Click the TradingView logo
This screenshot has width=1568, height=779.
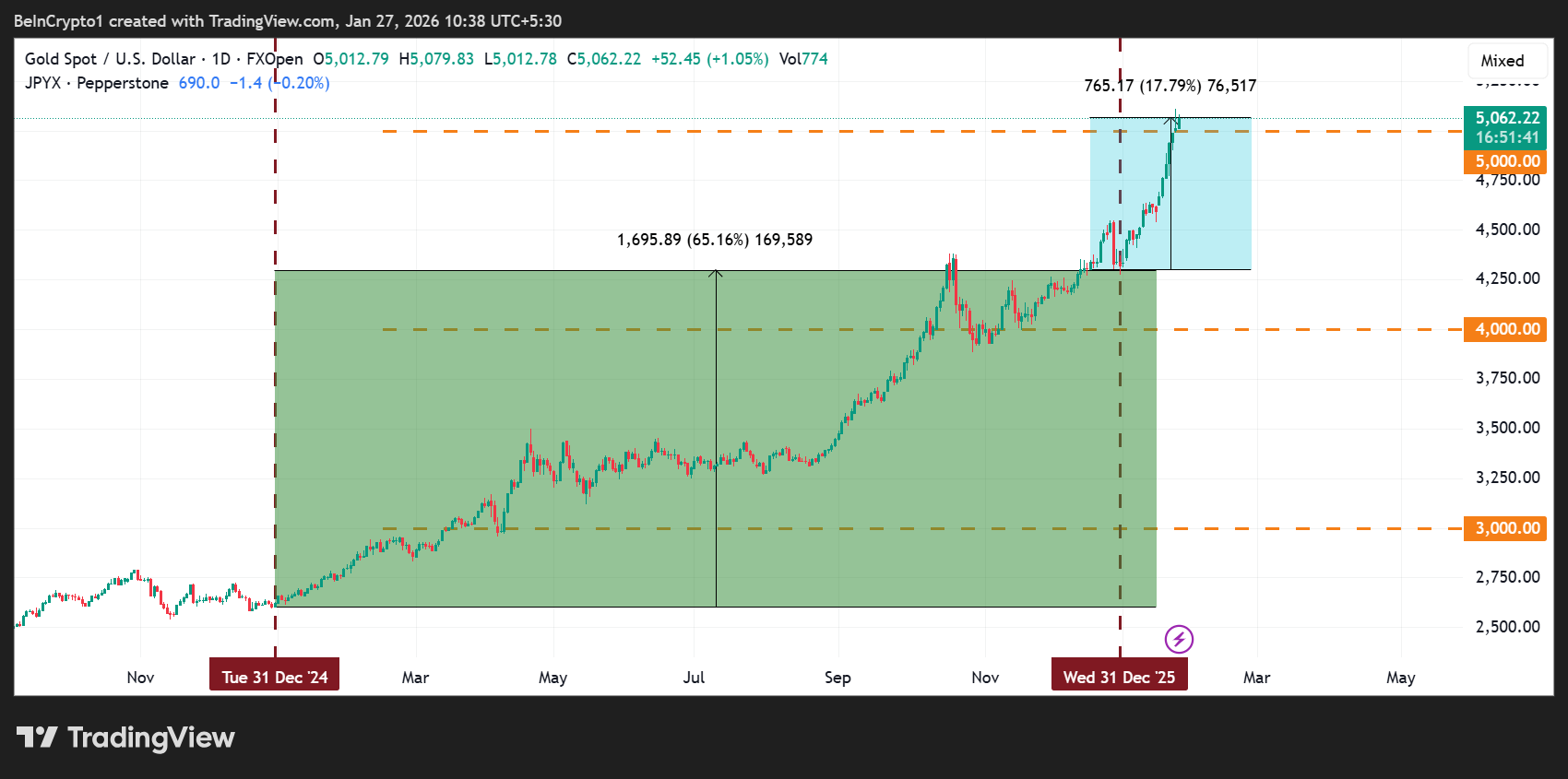125,738
